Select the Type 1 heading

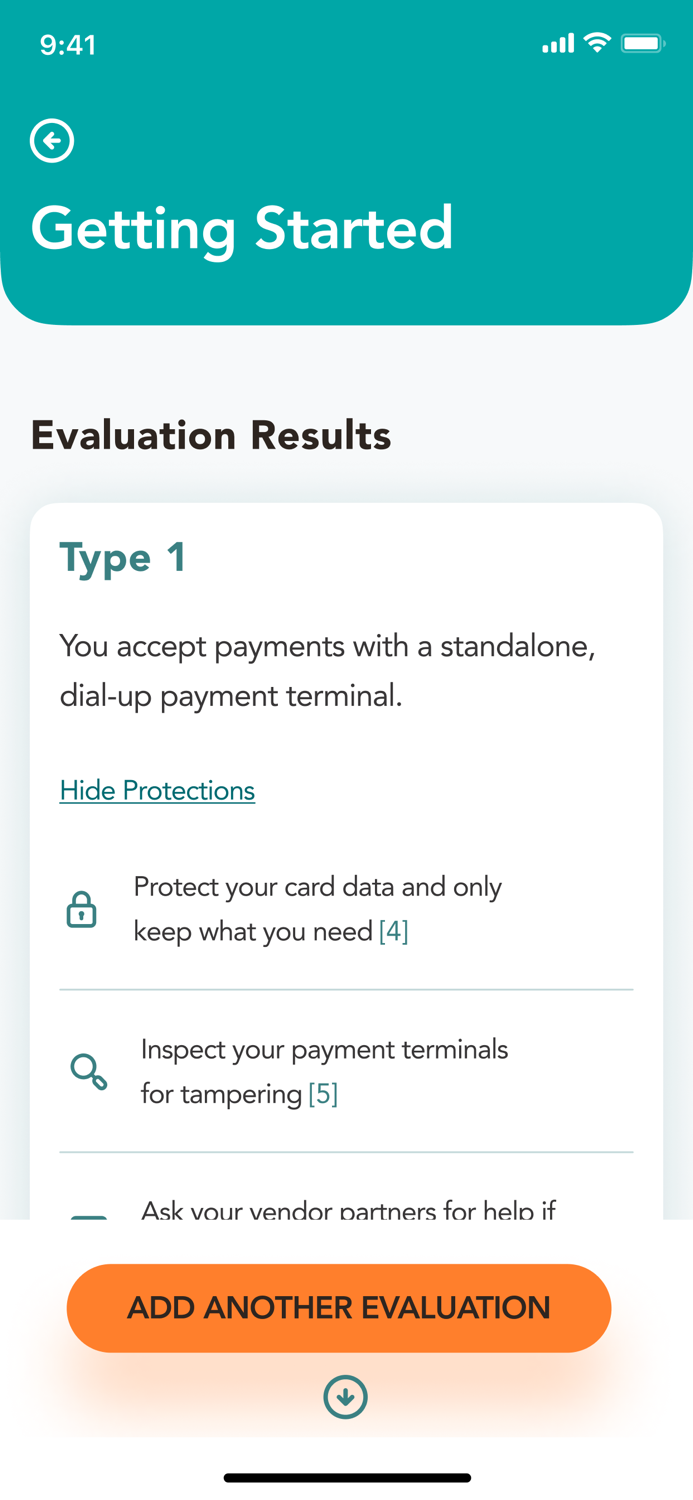[122, 557]
